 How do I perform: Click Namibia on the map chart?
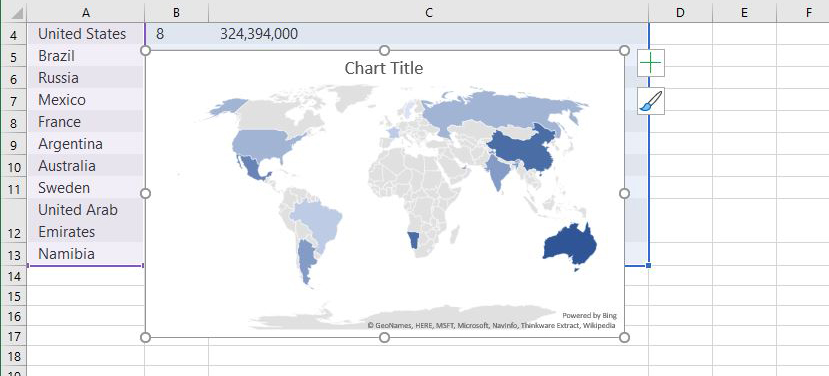click(x=414, y=240)
